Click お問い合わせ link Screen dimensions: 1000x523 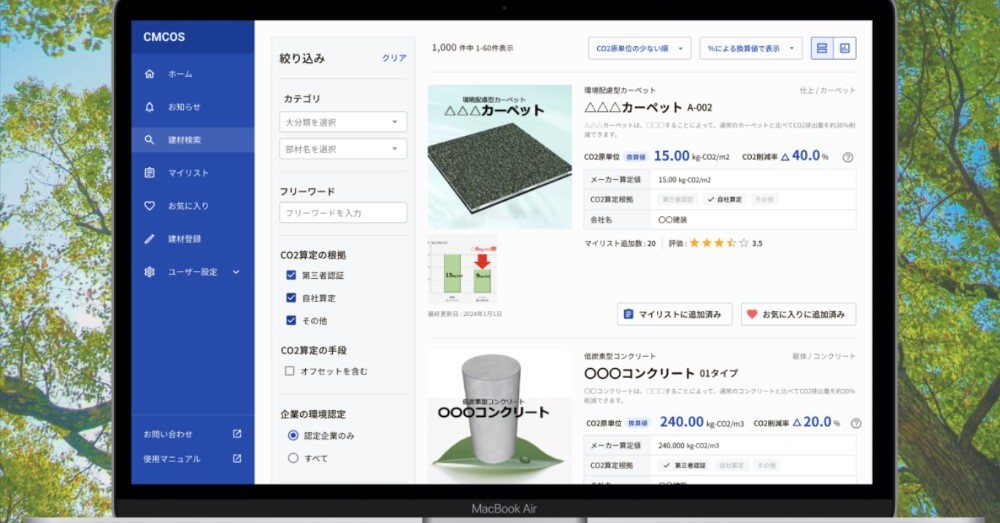click(167, 434)
